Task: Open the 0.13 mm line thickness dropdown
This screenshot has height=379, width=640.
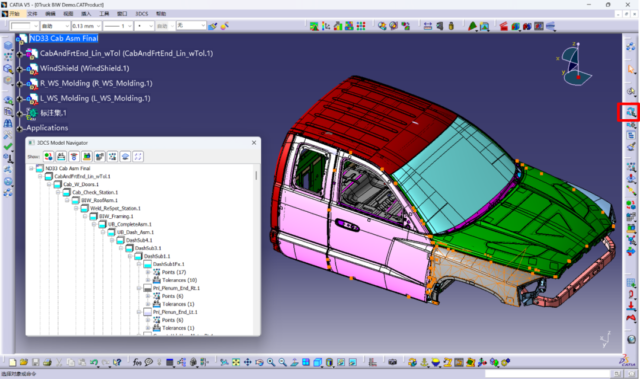Action: pos(98,26)
